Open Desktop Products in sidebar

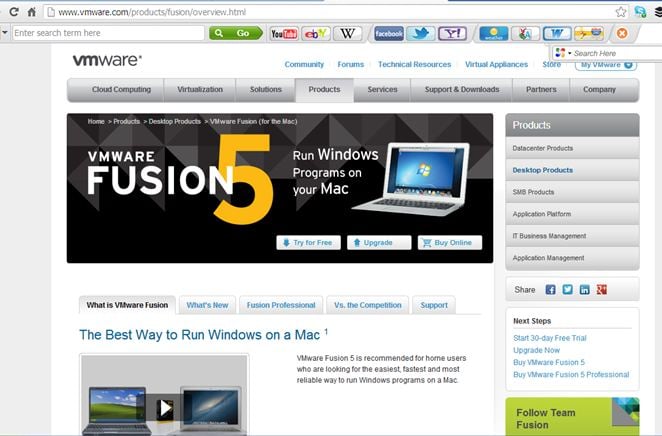(x=572, y=170)
